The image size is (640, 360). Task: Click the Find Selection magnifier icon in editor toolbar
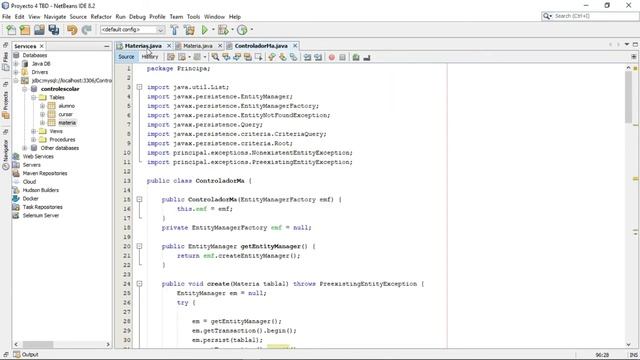215,57
